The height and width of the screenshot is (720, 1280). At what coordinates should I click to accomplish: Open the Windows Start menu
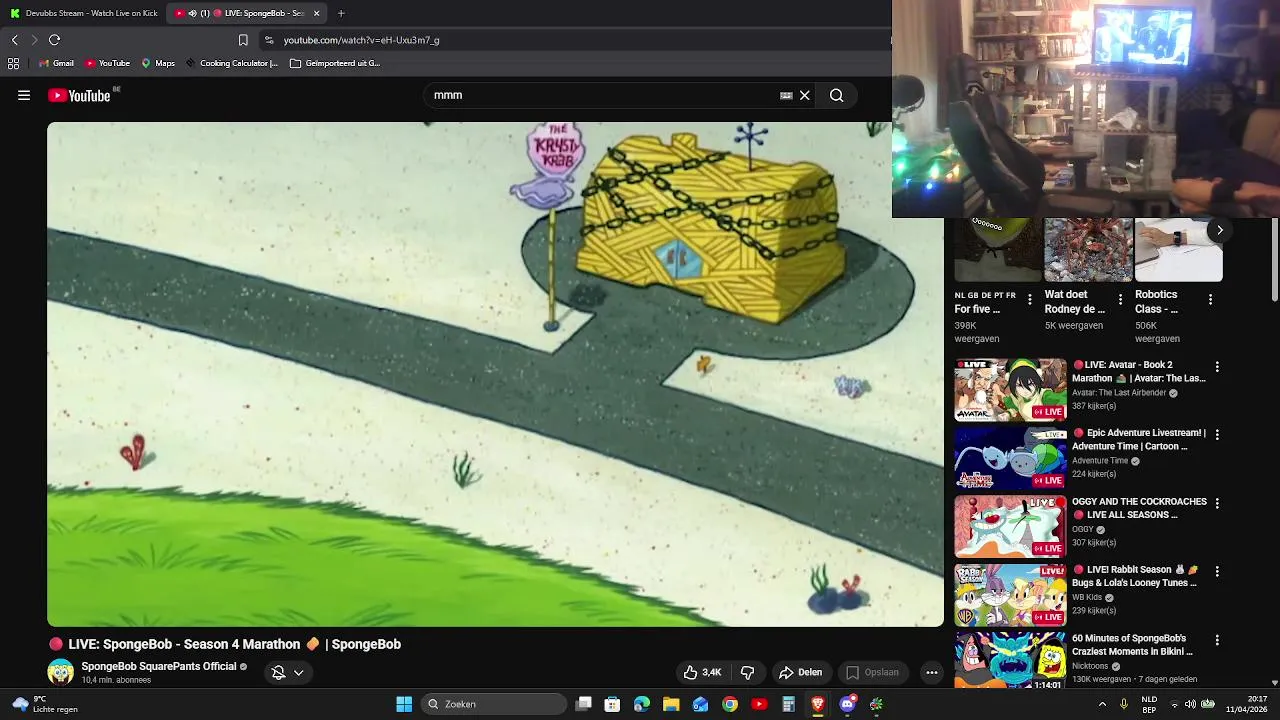[404, 704]
